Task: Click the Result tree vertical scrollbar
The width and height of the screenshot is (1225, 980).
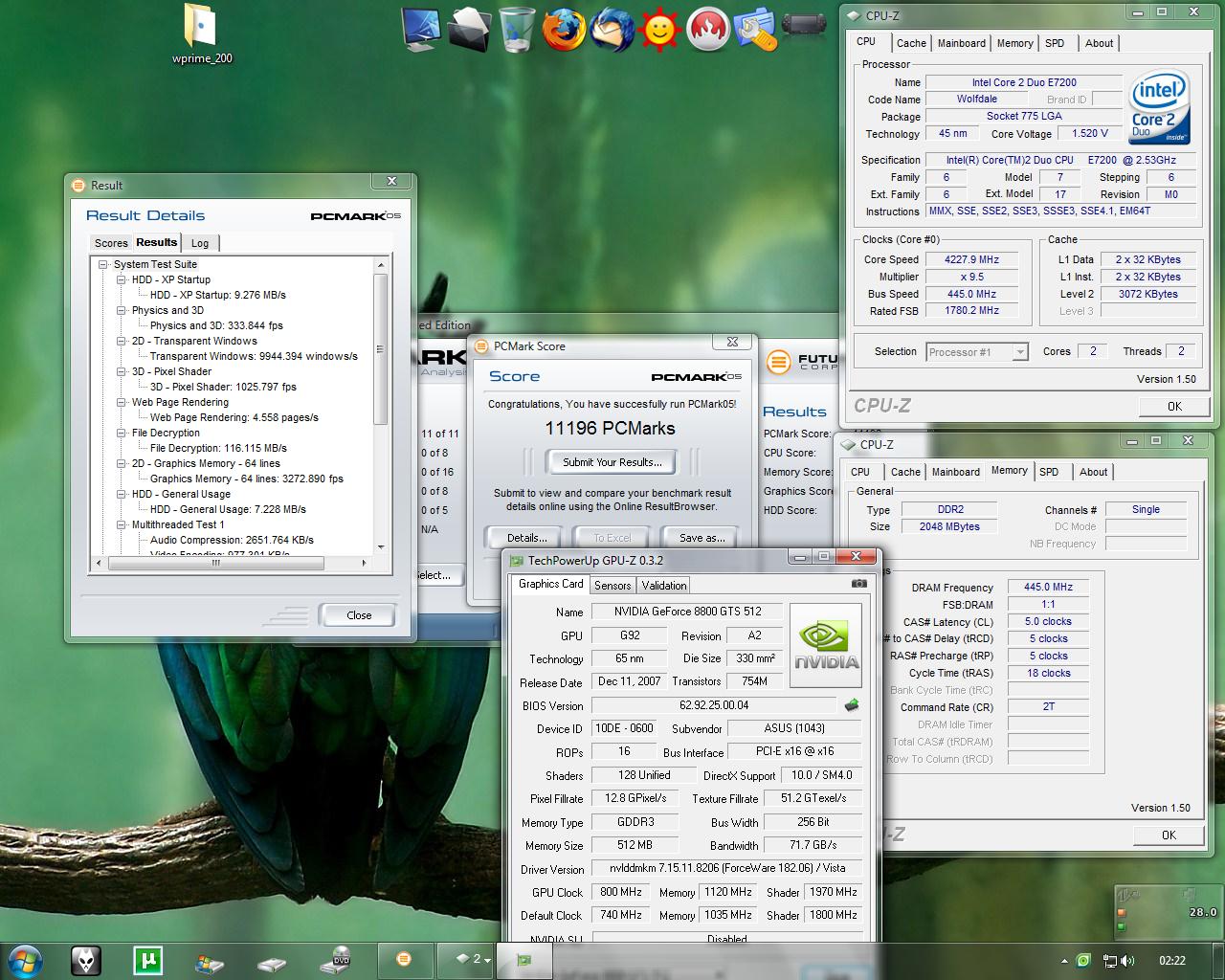Action: [x=381, y=349]
